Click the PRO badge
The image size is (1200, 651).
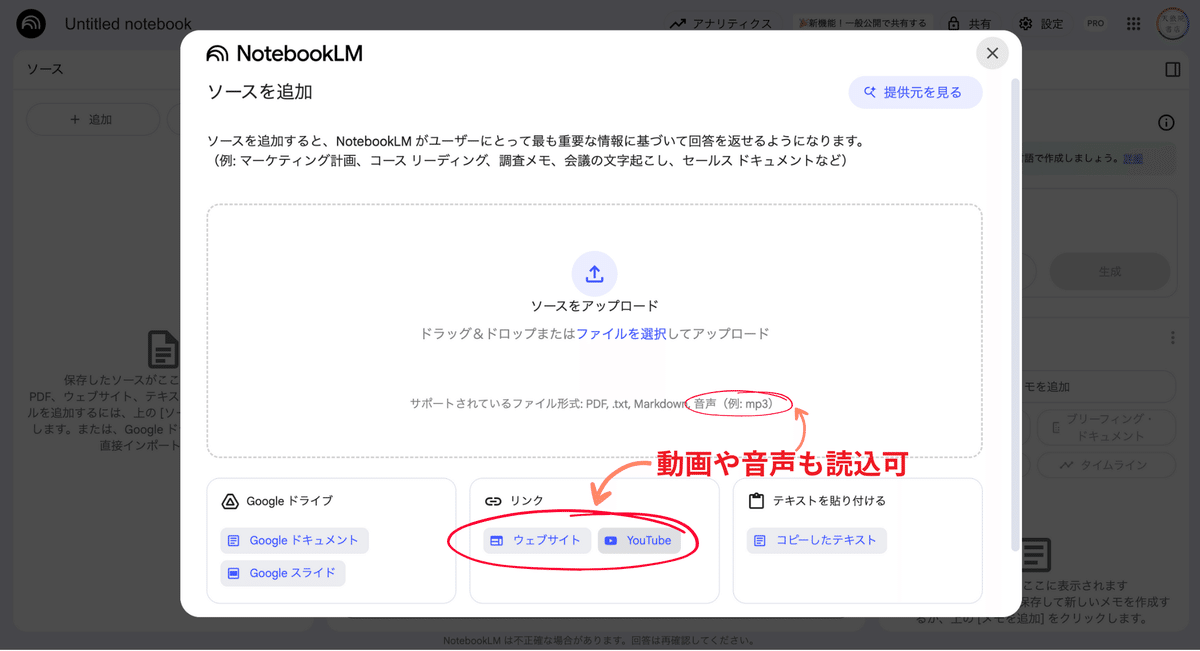tap(1096, 23)
